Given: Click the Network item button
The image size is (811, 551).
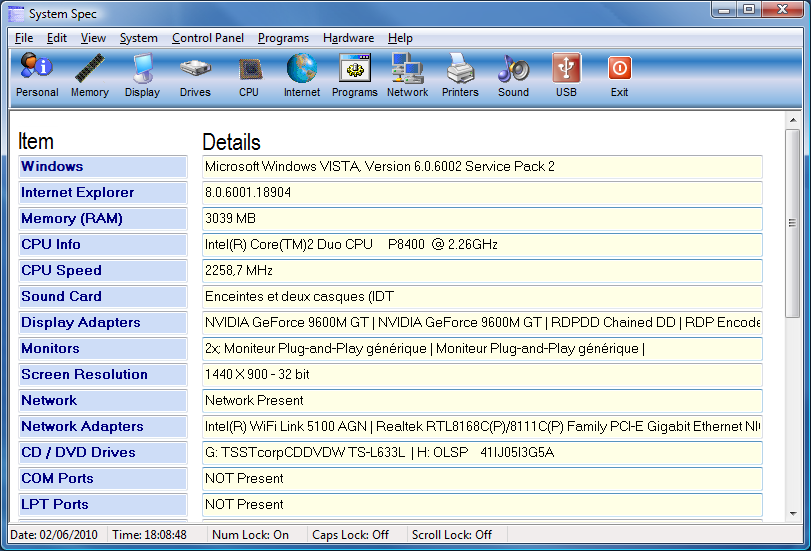Looking at the screenshot, I should [103, 400].
